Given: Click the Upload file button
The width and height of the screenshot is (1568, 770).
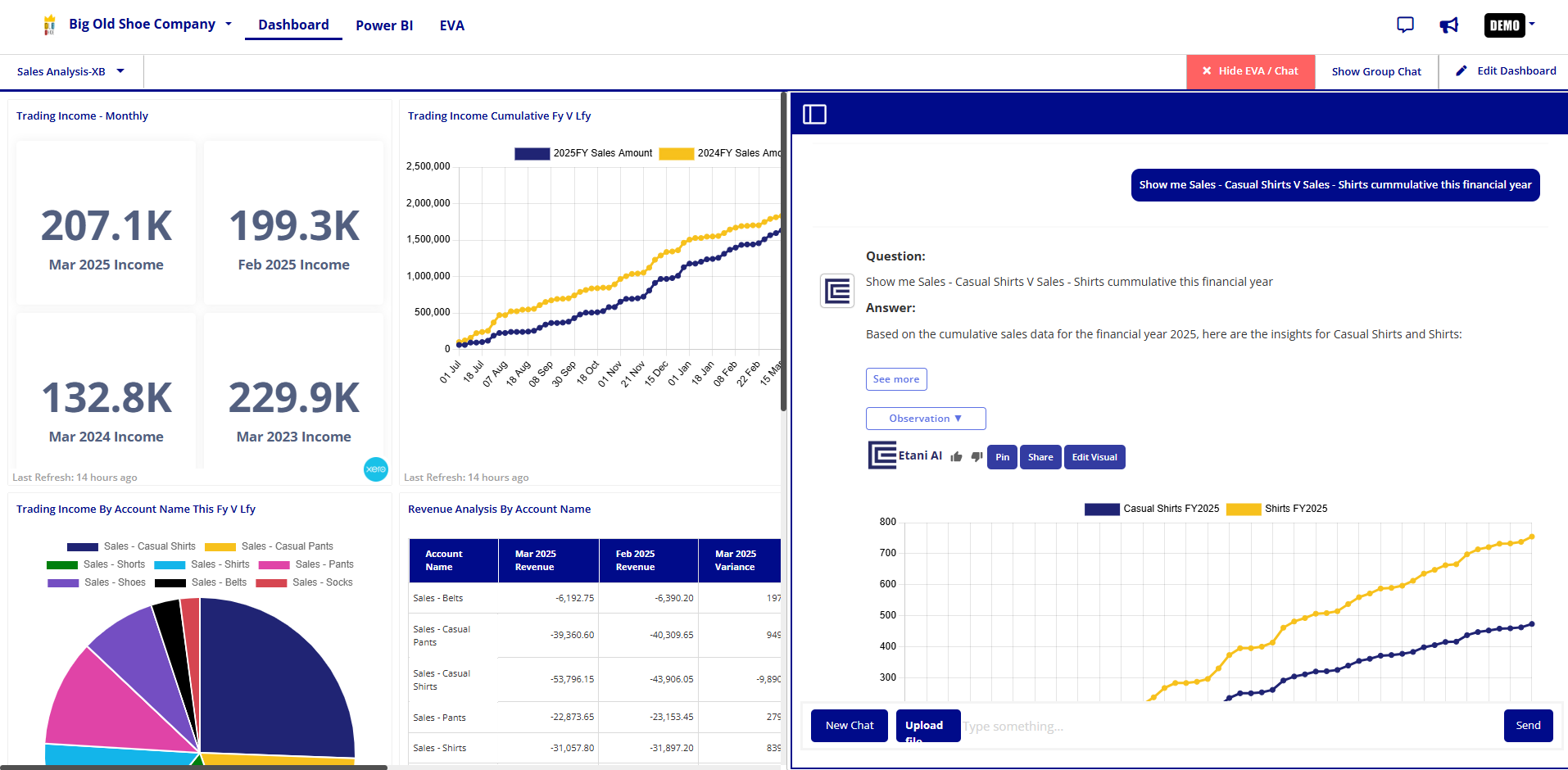Looking at the screenshot, I should coord(928,726).
